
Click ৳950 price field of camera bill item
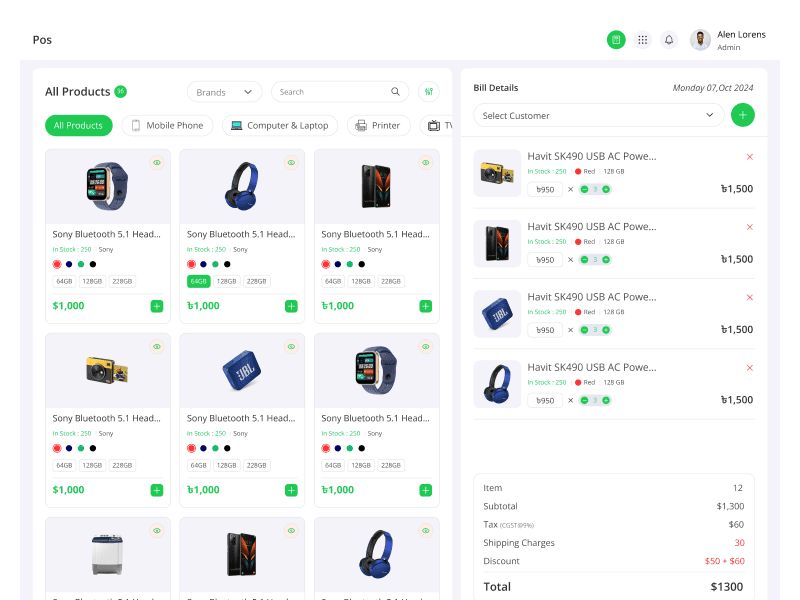(x=545, y=189)
